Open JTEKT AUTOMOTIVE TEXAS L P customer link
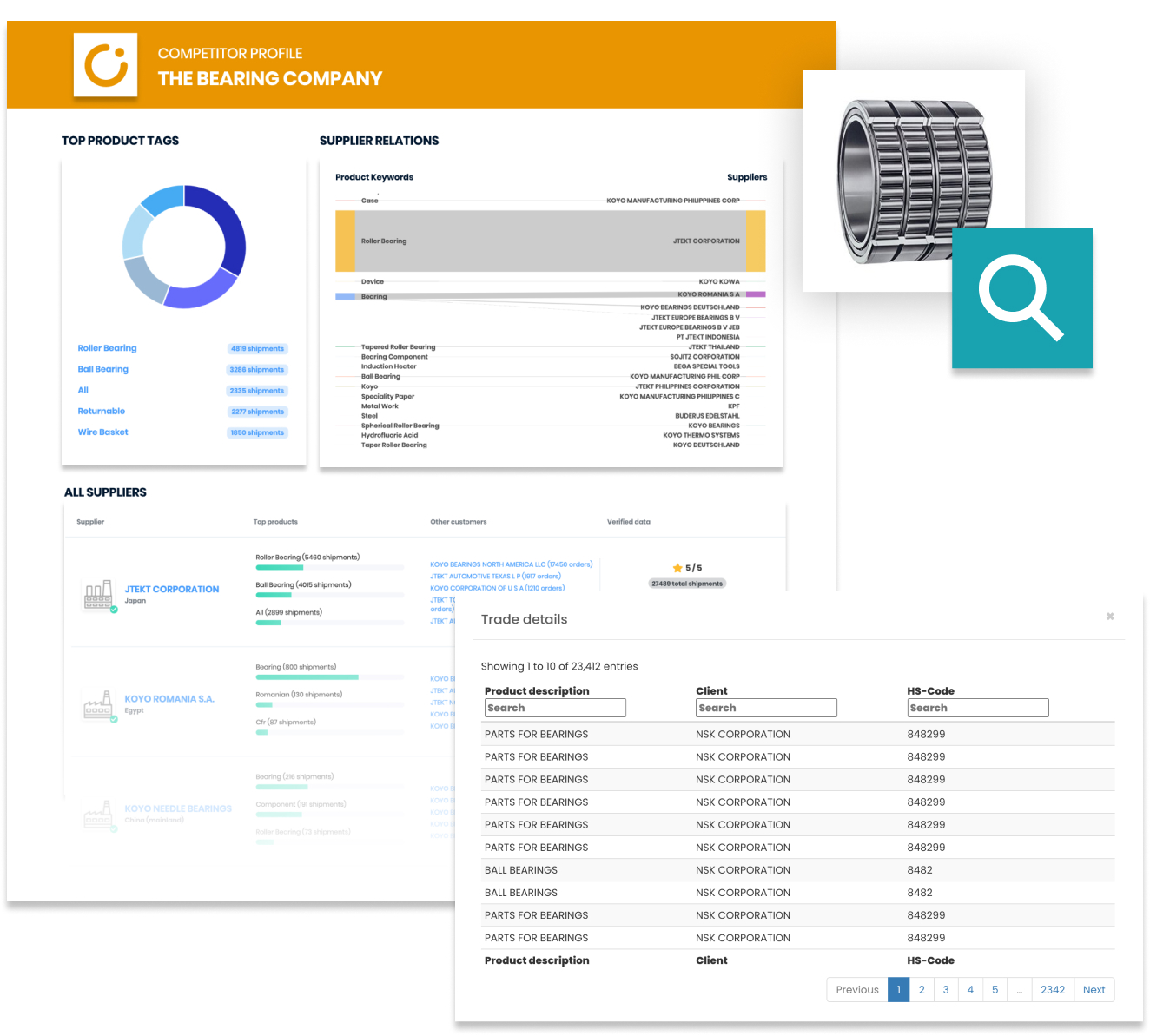1150x1036 pixels. point(495,576)
